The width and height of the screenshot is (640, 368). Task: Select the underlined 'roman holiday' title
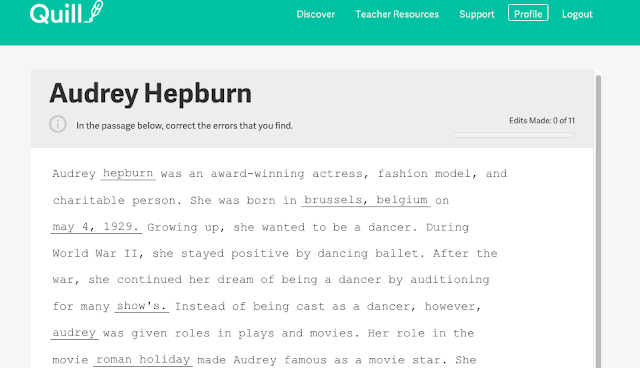[x=143, y=360]
